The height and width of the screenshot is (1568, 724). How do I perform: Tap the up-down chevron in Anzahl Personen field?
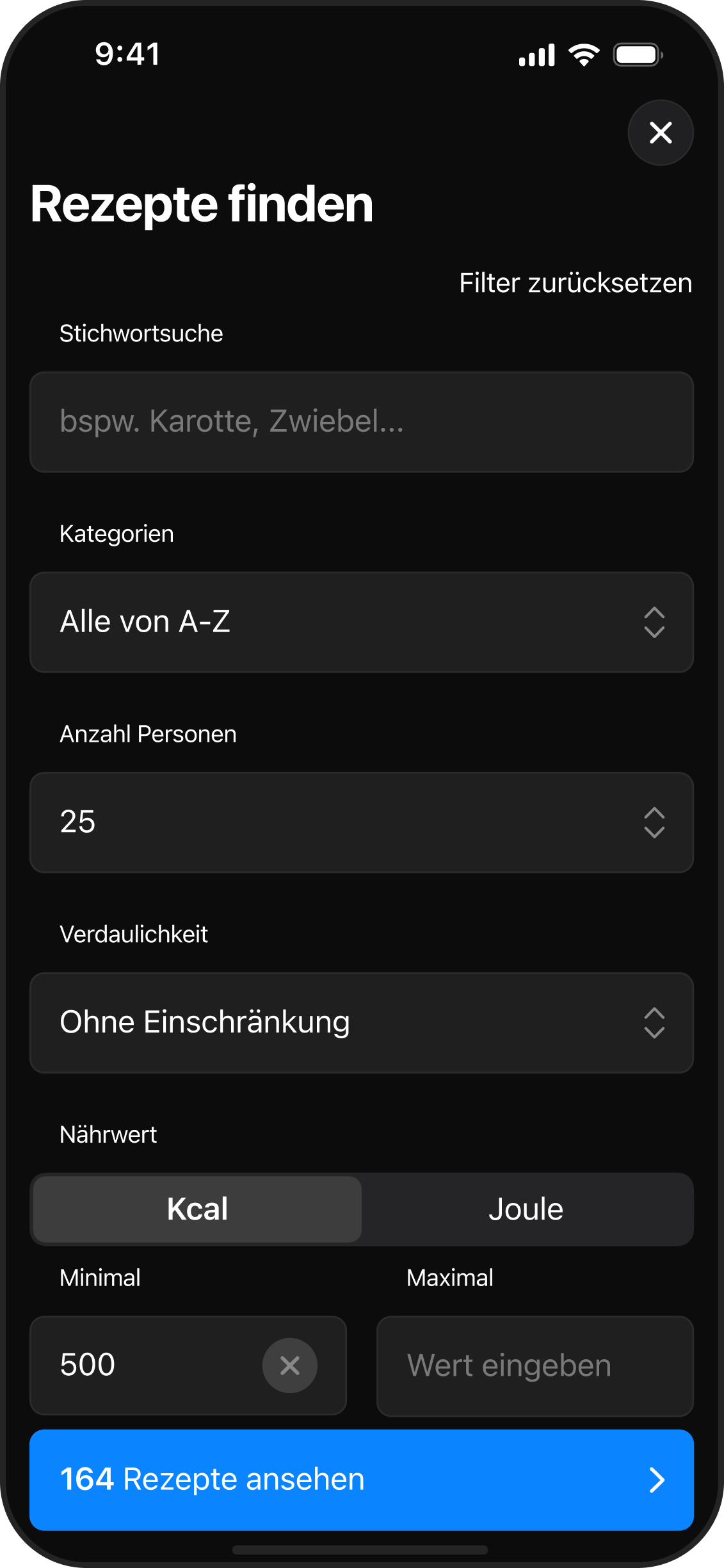654,822
